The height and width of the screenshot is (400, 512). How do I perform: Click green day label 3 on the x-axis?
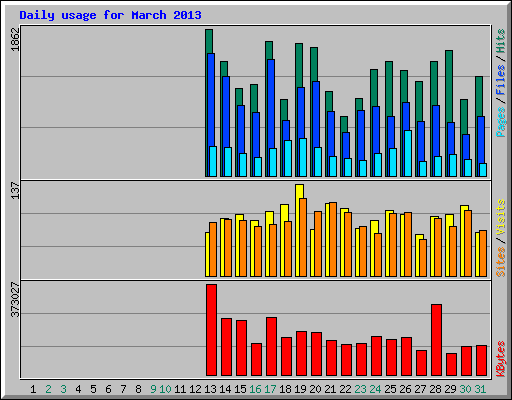pyautogui.click(x=63, y=389)
